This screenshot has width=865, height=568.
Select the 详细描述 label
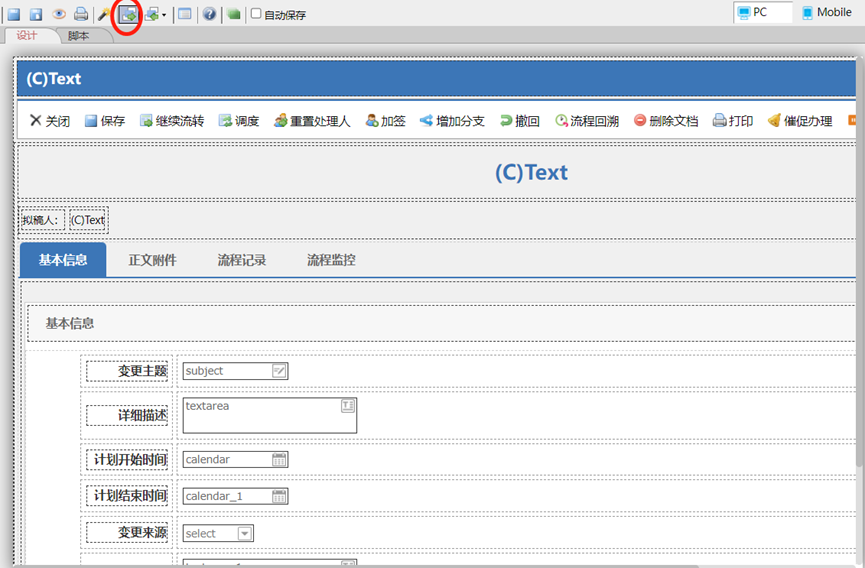coord(127,415)
